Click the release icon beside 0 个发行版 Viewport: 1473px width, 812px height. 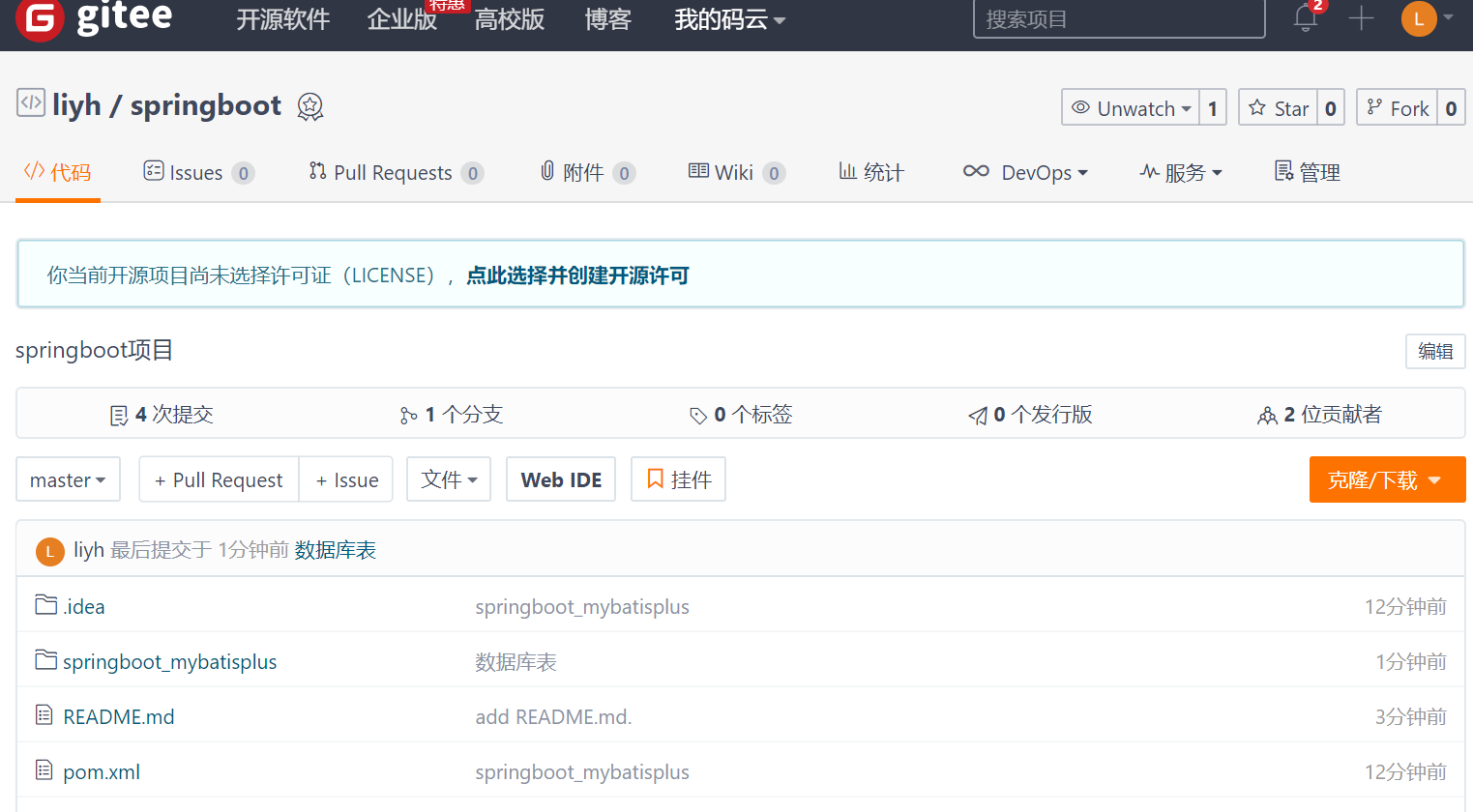978,416
